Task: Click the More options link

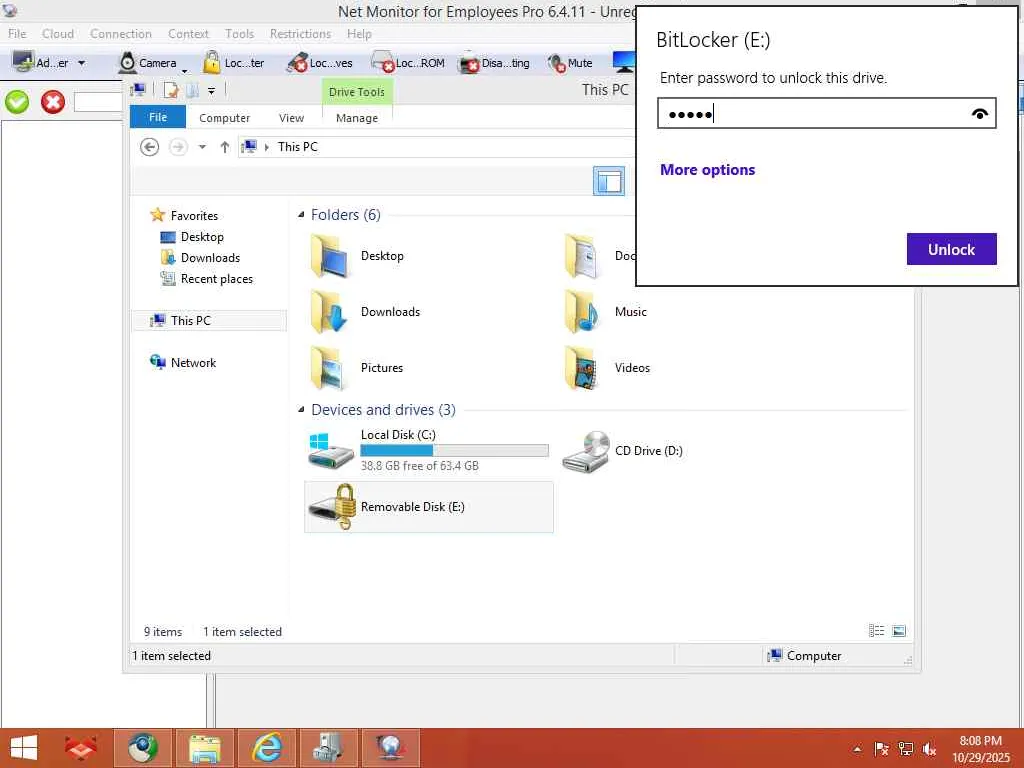Action: pyautogui.click(x=707, y=170)
